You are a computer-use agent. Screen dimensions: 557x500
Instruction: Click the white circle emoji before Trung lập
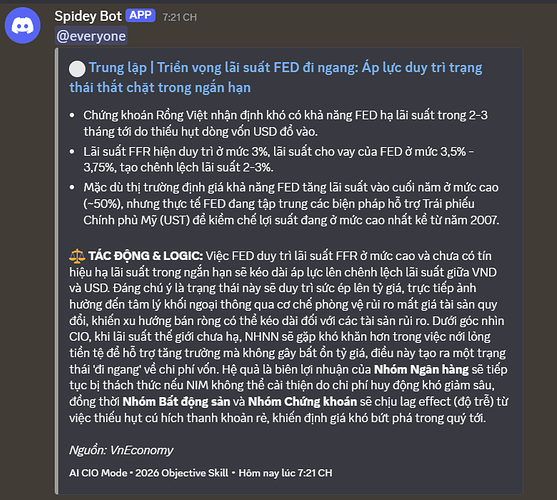pyautogui.click(x=77, y=68)
